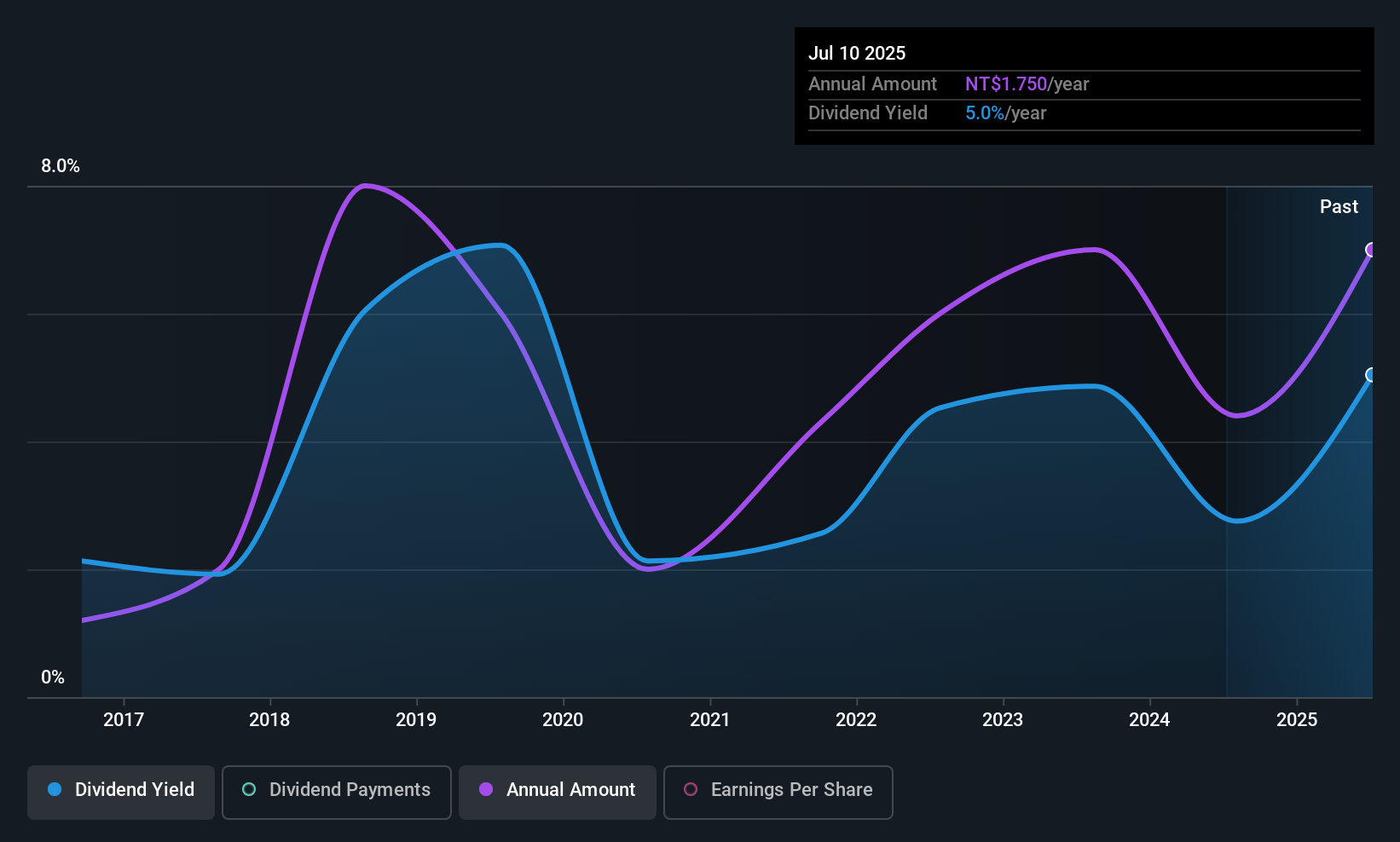This screenshot has width=1400, height=842.
Task: Click the NT$1.750/year annual amount value
Action: (1027, 84)
